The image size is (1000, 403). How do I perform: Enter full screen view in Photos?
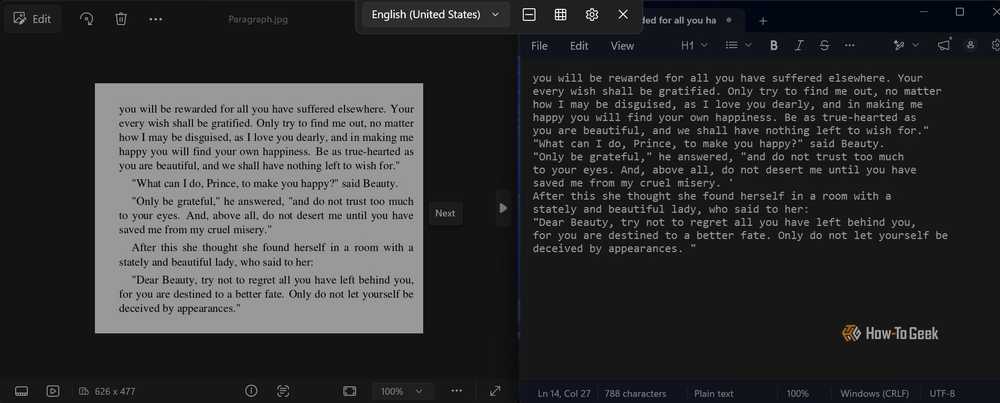496,391
